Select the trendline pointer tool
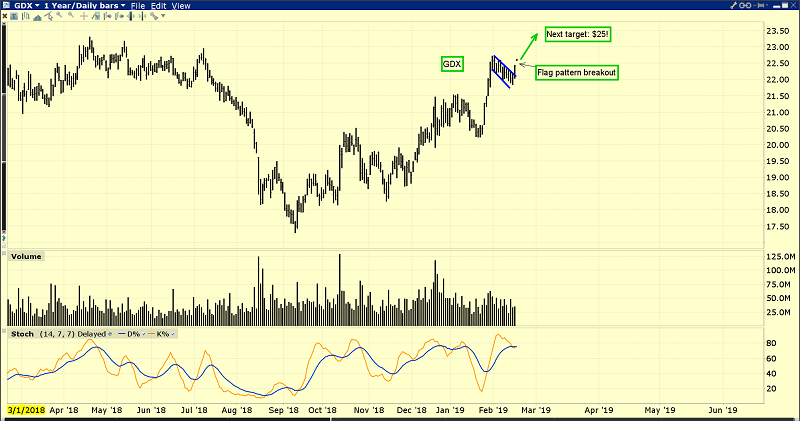The width and height of the screenshot is (800, 421). point(48,16)
